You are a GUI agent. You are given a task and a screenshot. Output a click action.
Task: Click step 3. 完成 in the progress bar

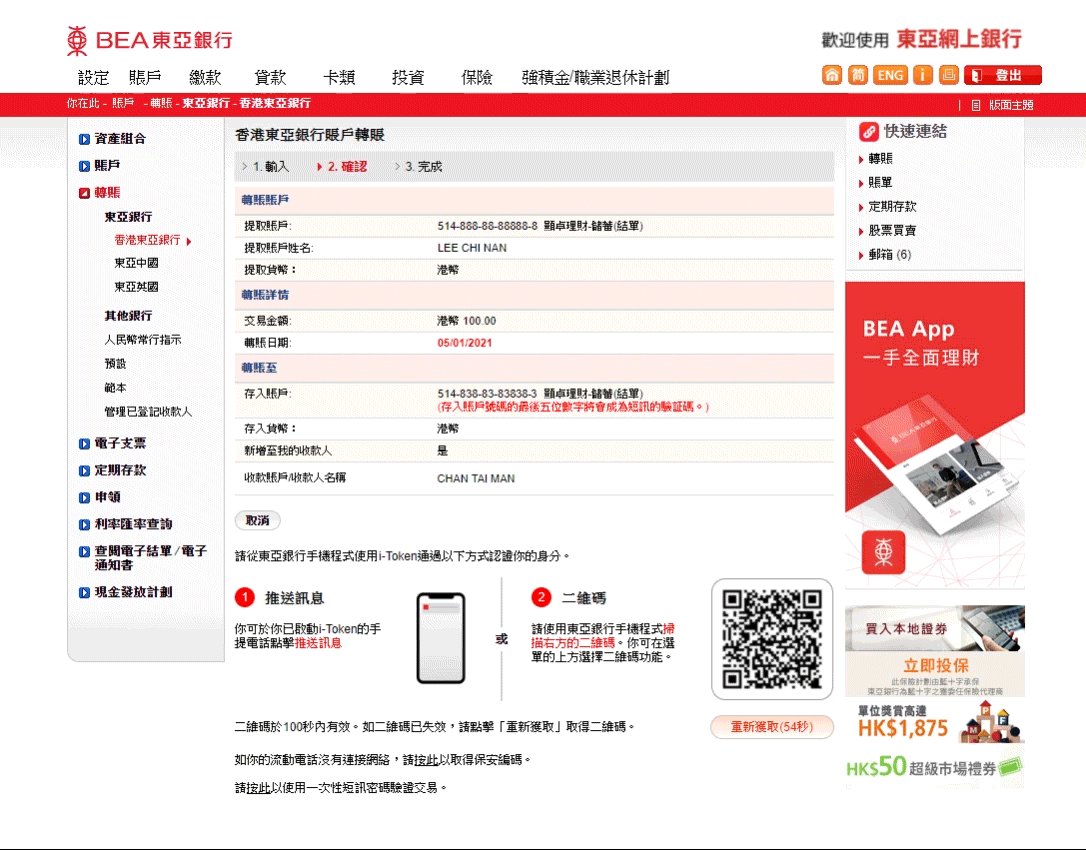[x=423, y=167]
